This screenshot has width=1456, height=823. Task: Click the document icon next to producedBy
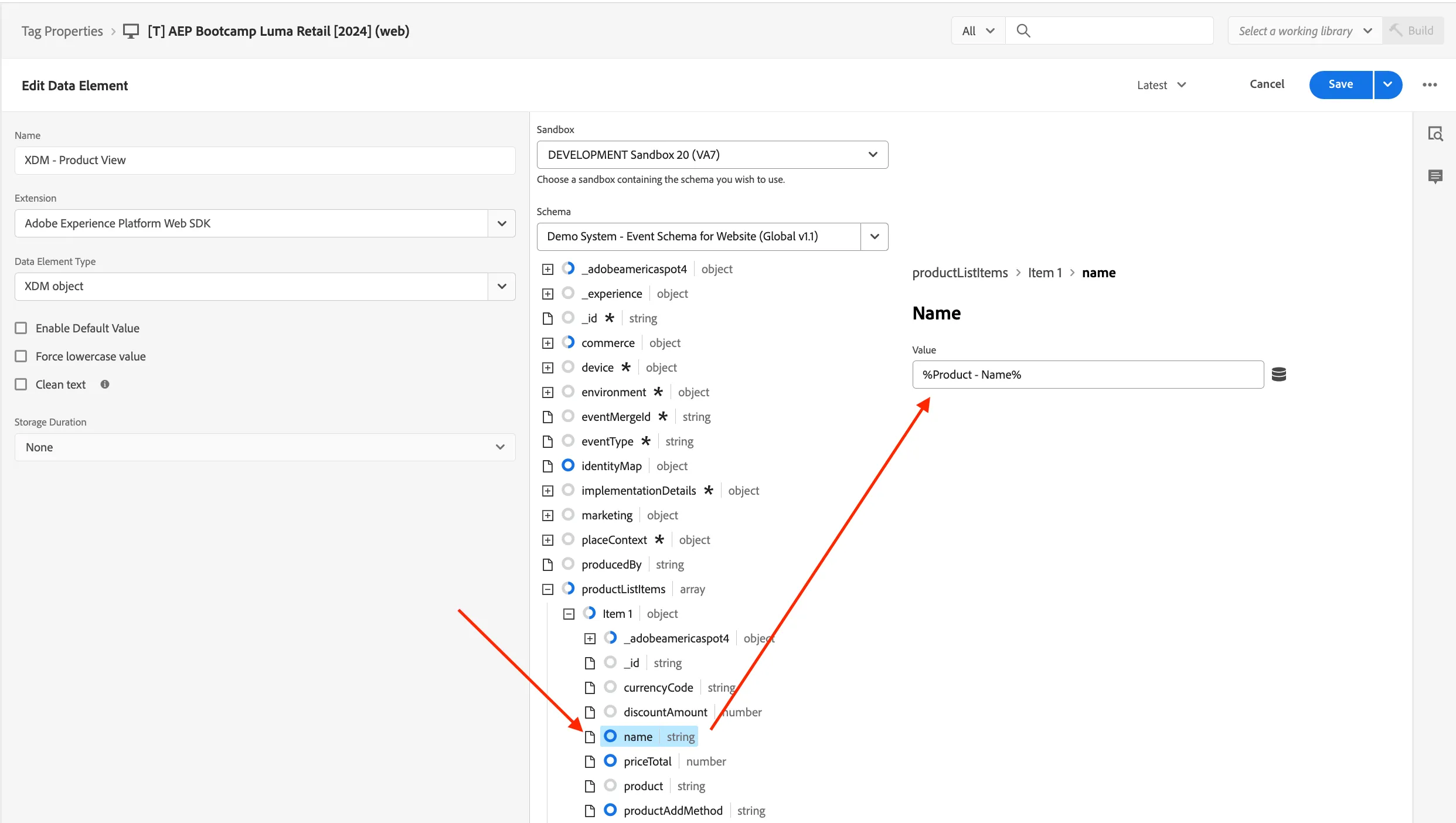[547, 564]
